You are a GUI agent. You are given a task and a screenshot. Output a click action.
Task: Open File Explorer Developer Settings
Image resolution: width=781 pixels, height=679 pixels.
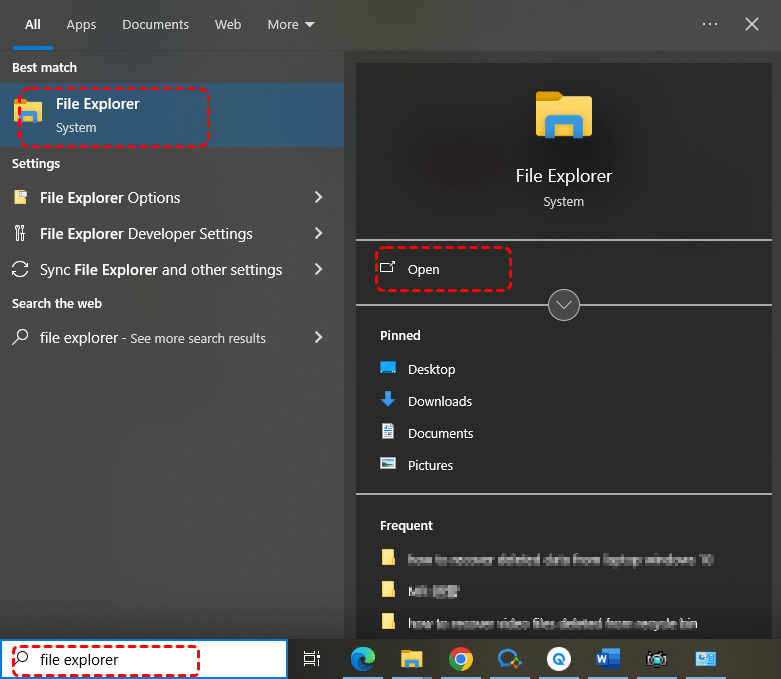[x=146, y=234]
